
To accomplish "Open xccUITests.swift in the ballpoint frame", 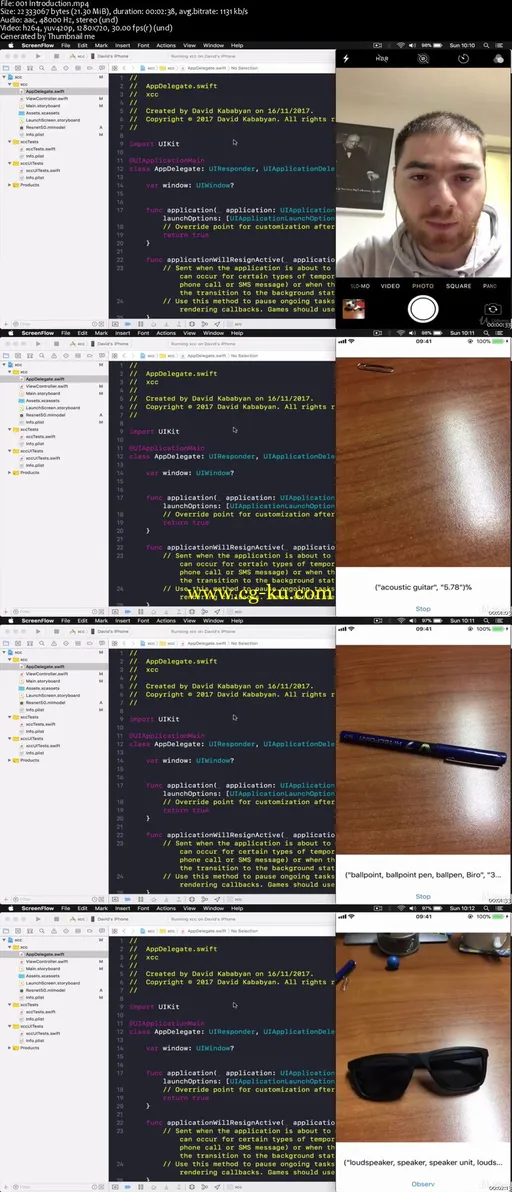I will (x=43, y=746).
